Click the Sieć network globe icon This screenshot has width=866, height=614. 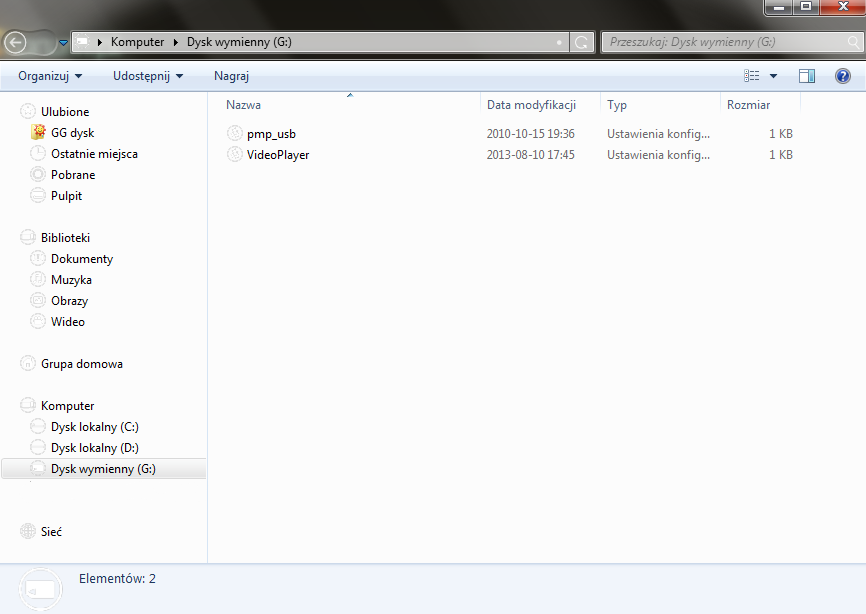pyautogui.click(x=28, y=531)
